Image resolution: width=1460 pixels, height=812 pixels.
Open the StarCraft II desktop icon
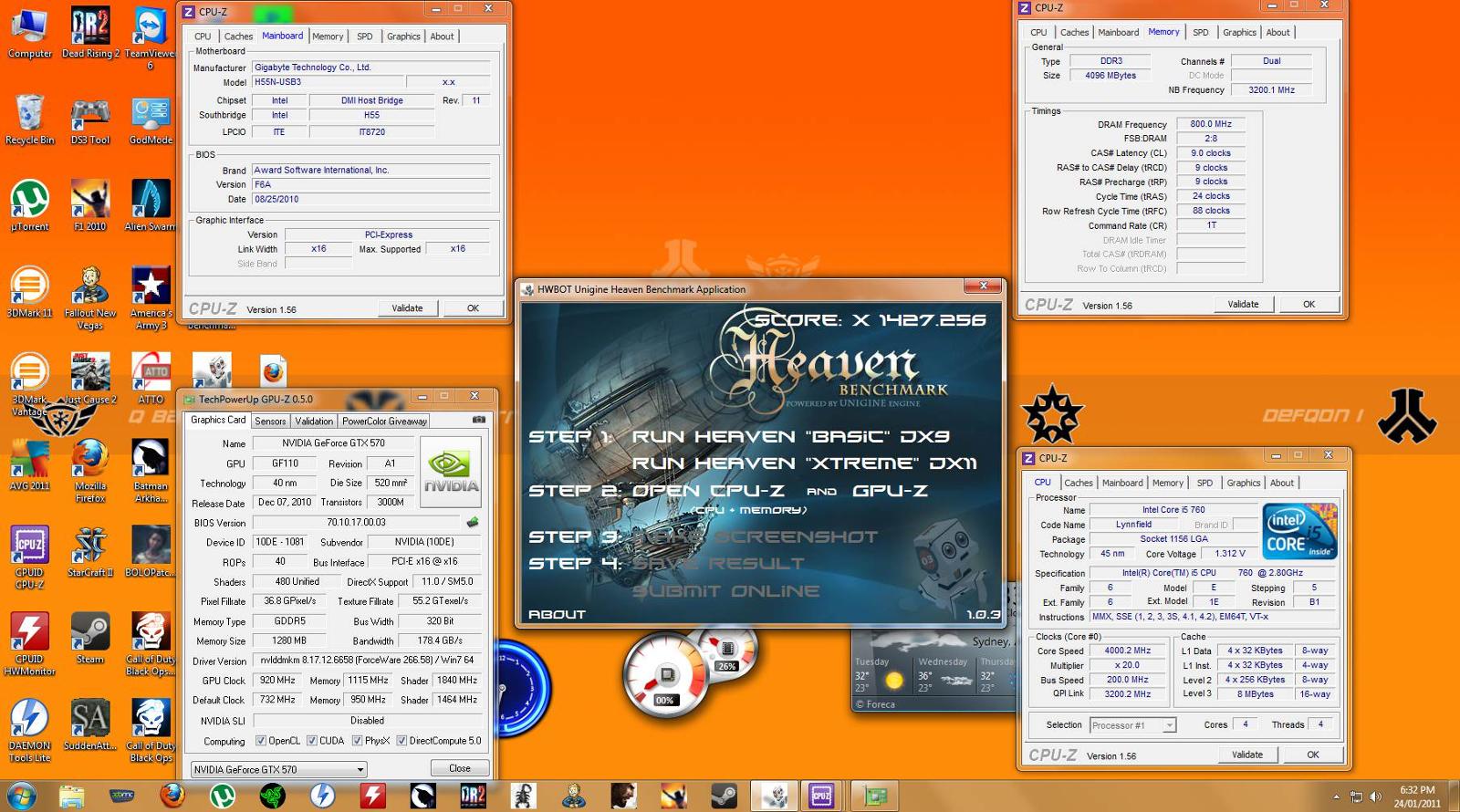click(x=90, y=552)
